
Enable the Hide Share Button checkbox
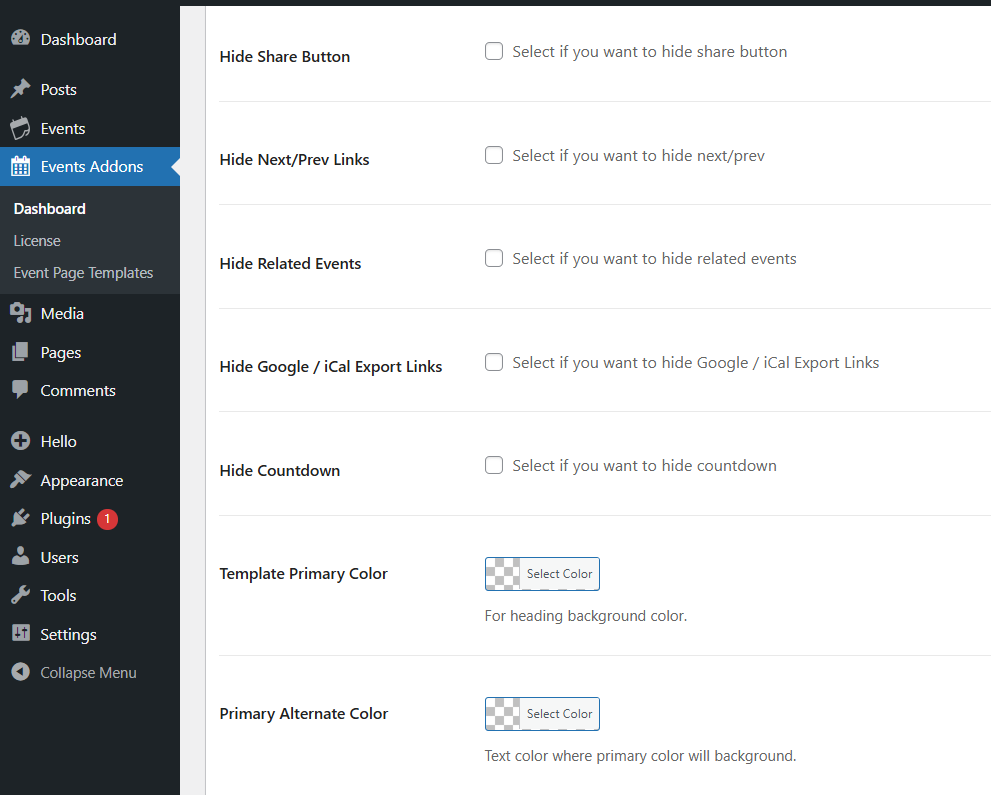[494, 51]
